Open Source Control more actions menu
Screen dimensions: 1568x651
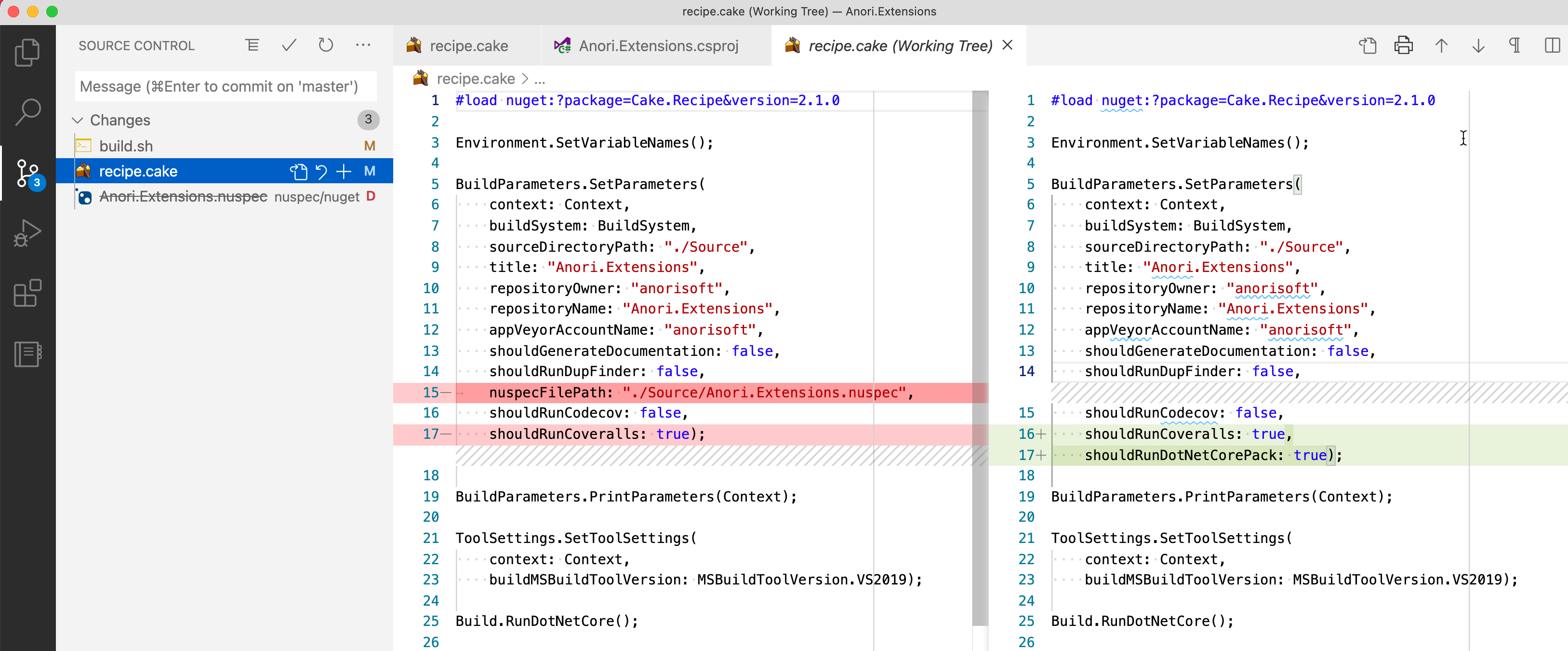coord(363,45)
